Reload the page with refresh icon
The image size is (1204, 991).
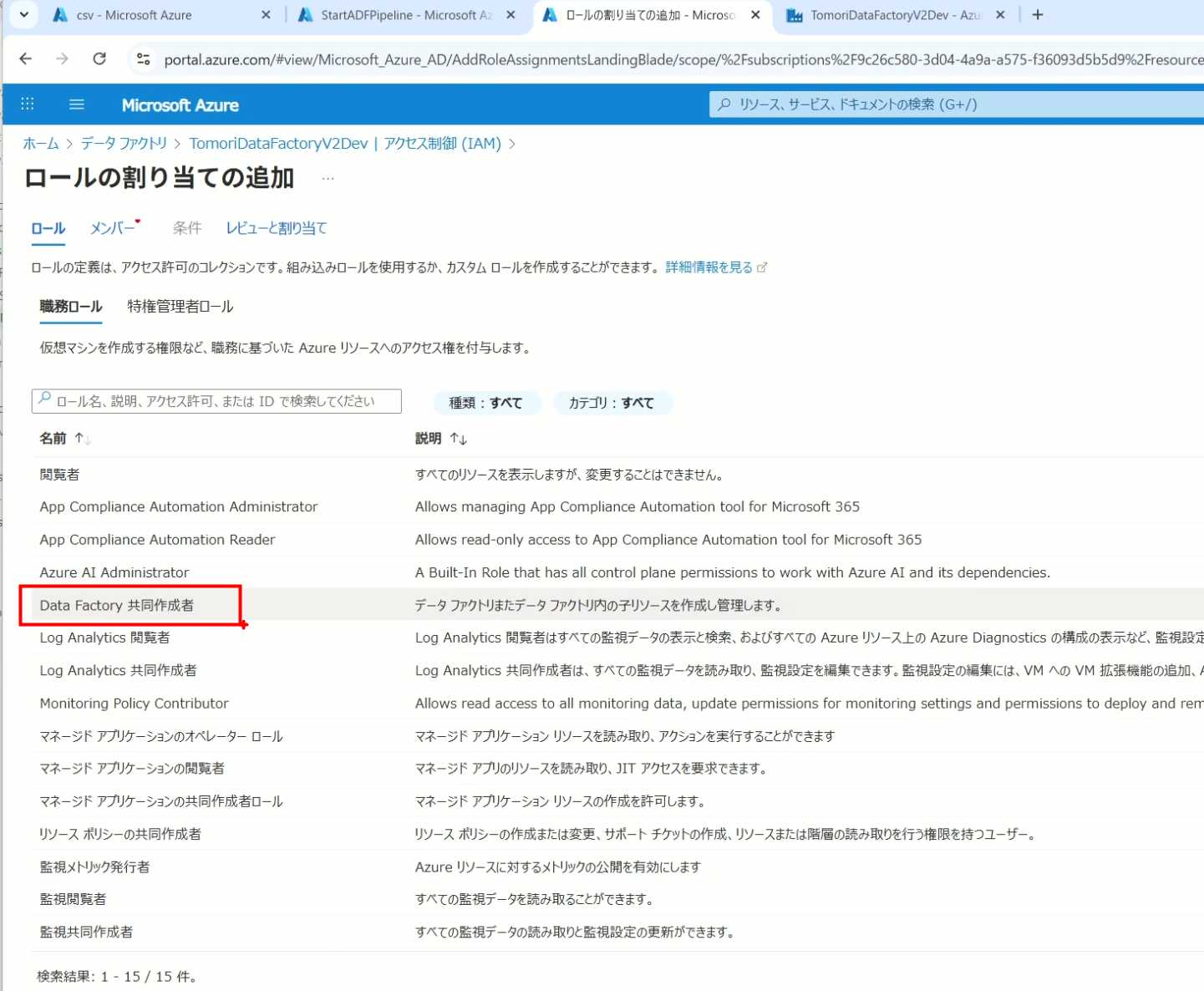(99, 58)
